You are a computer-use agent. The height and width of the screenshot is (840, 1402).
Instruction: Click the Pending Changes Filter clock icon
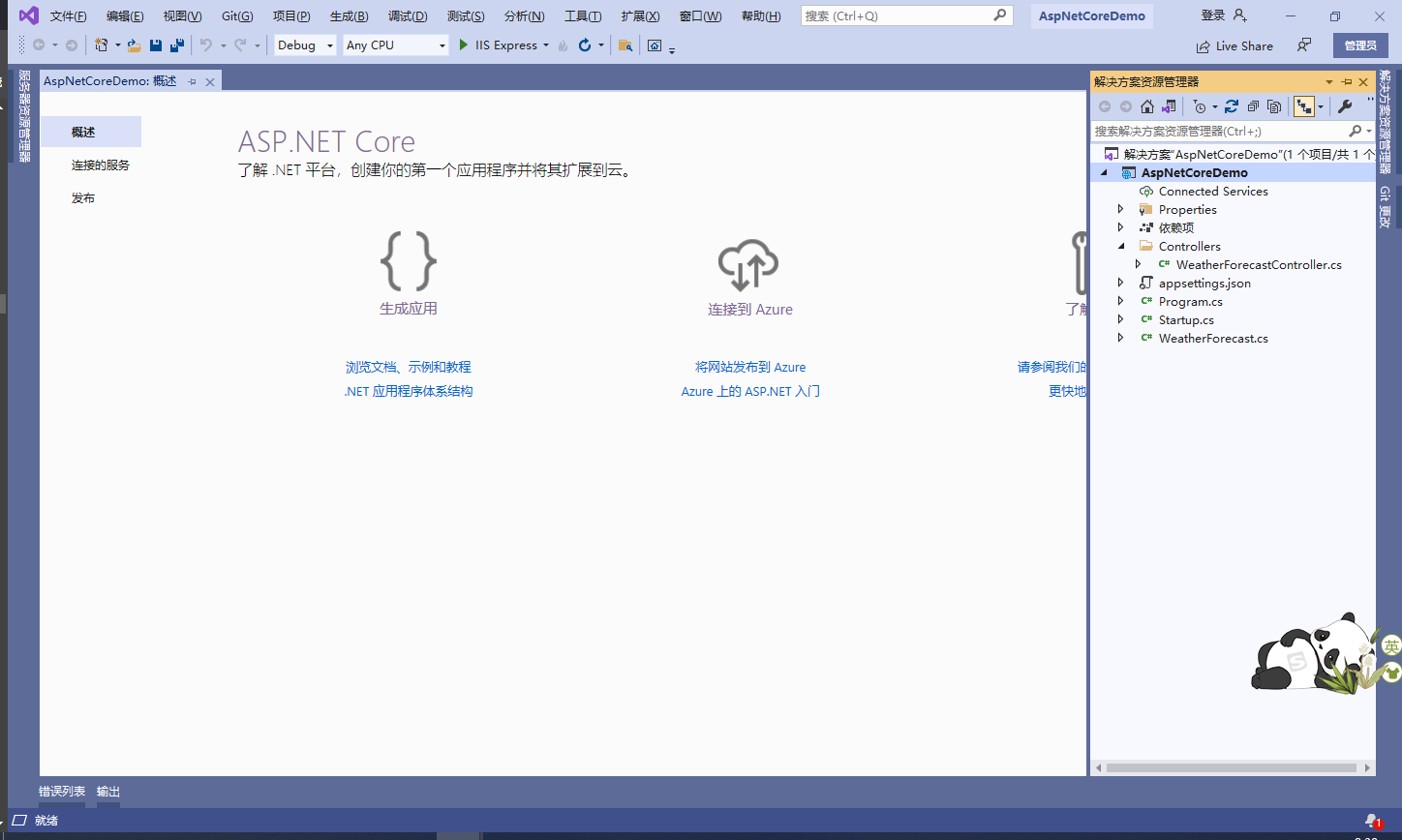click(x=1201, y=106)
